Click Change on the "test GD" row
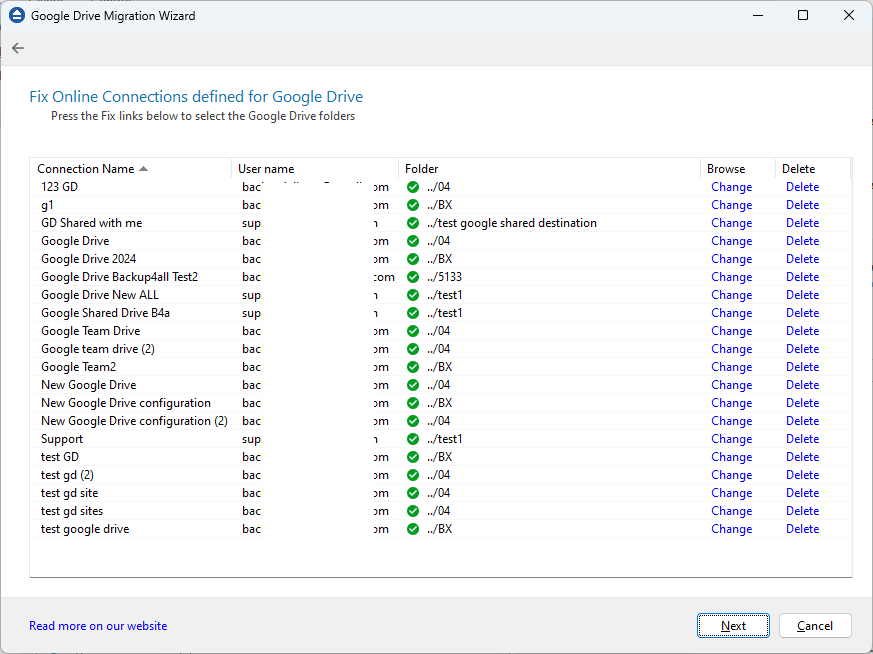This screenshot has width=873, height=654. pyautogui.click(x=731, y=457)
